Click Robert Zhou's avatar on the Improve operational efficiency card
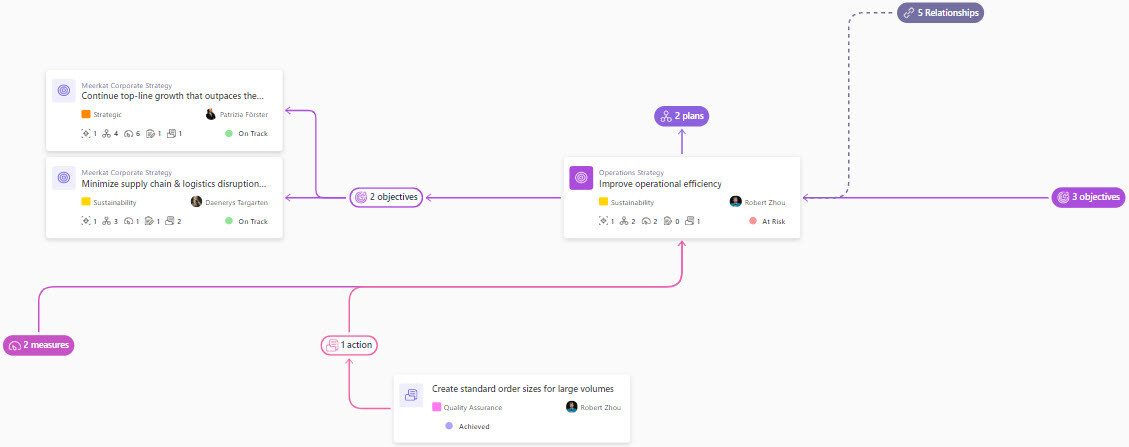Image resolution: width=1129 pixels, height=447 pixels. tap(736, 202)
